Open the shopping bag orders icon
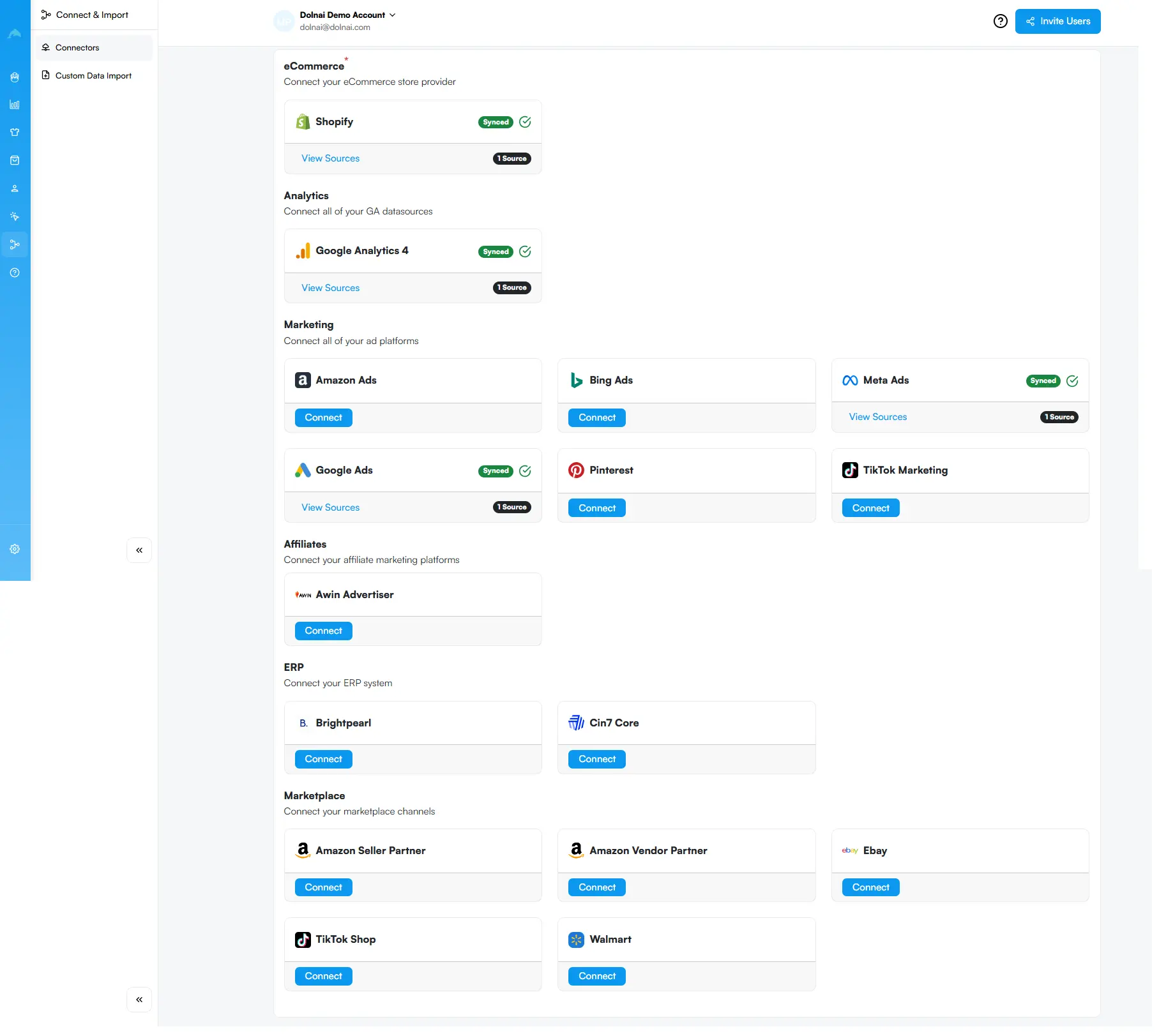 click(15, 160)
